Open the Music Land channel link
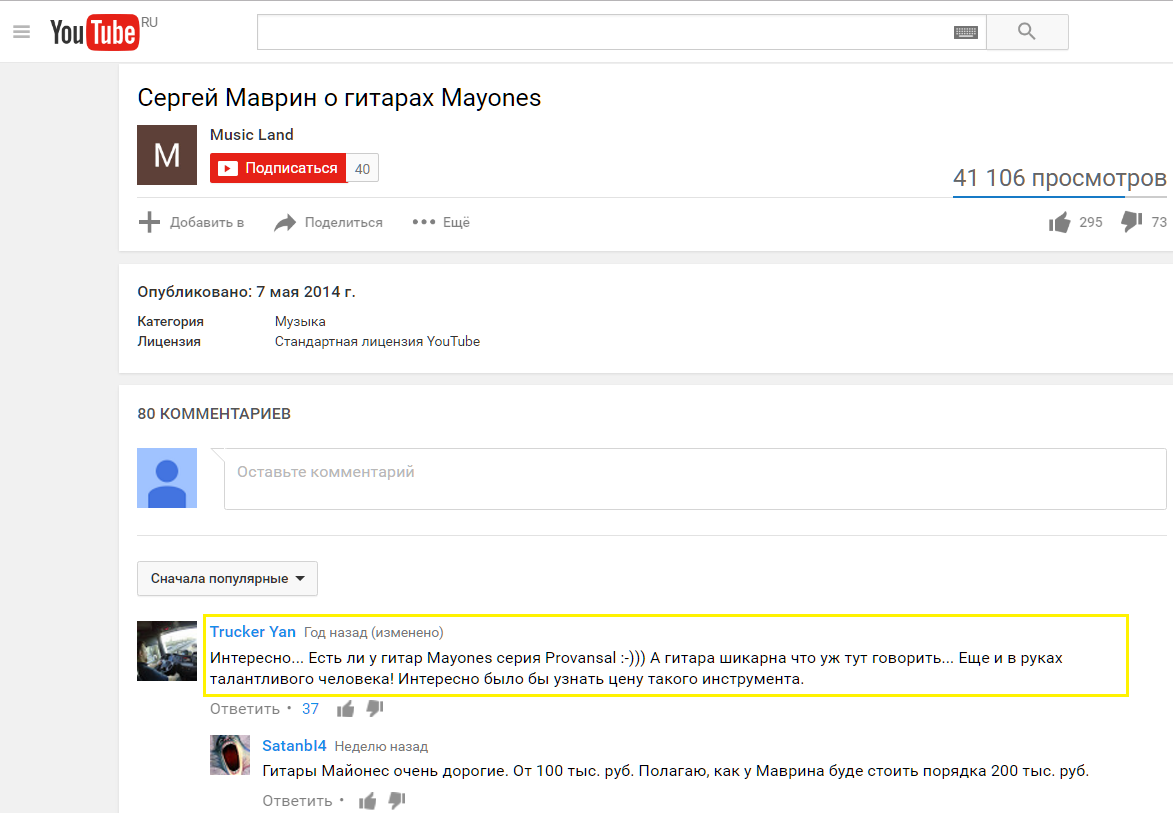1173x813 pixels. 251,135
